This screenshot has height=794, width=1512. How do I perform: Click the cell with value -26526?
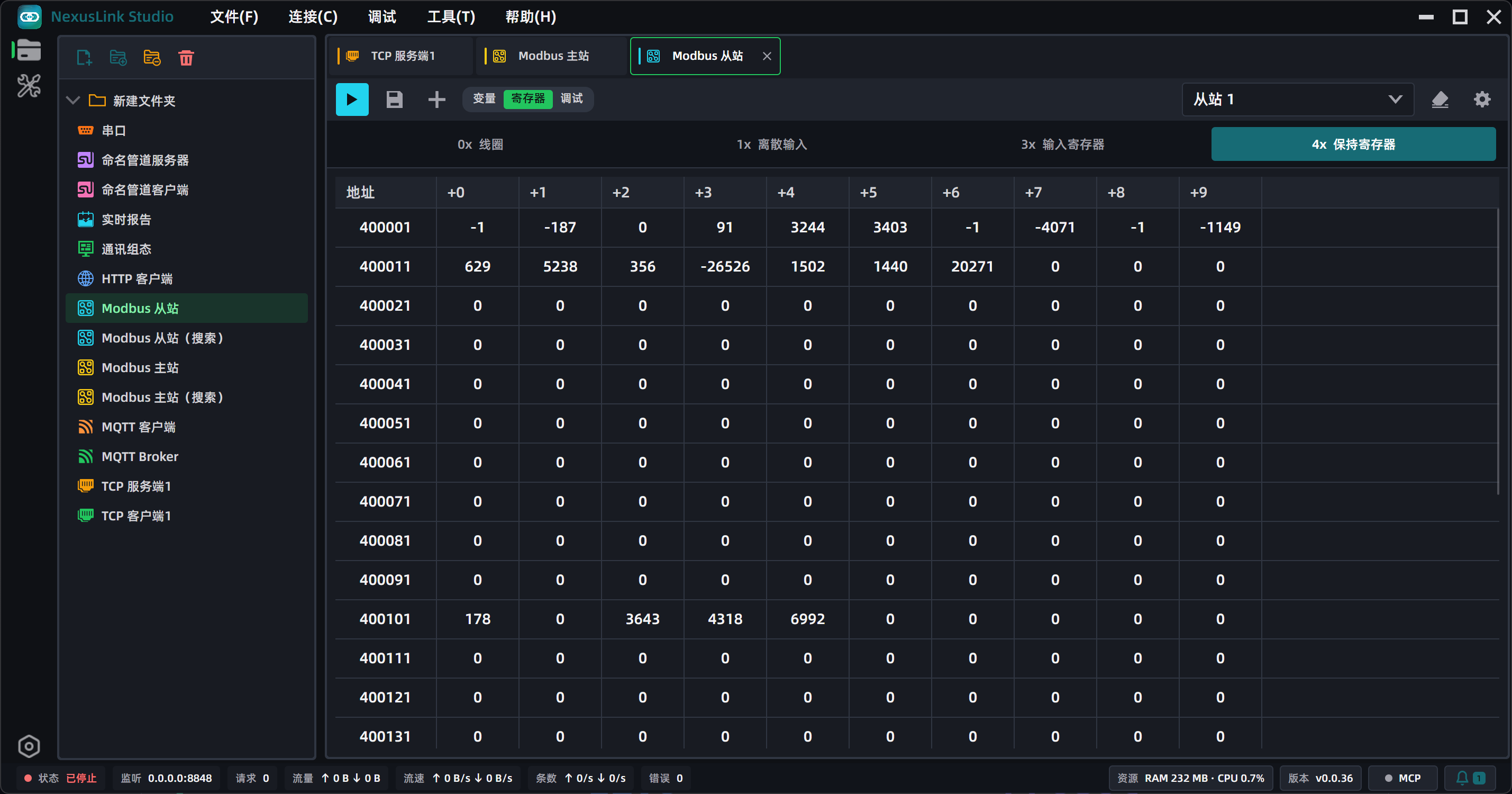click(x=725, y=267)
